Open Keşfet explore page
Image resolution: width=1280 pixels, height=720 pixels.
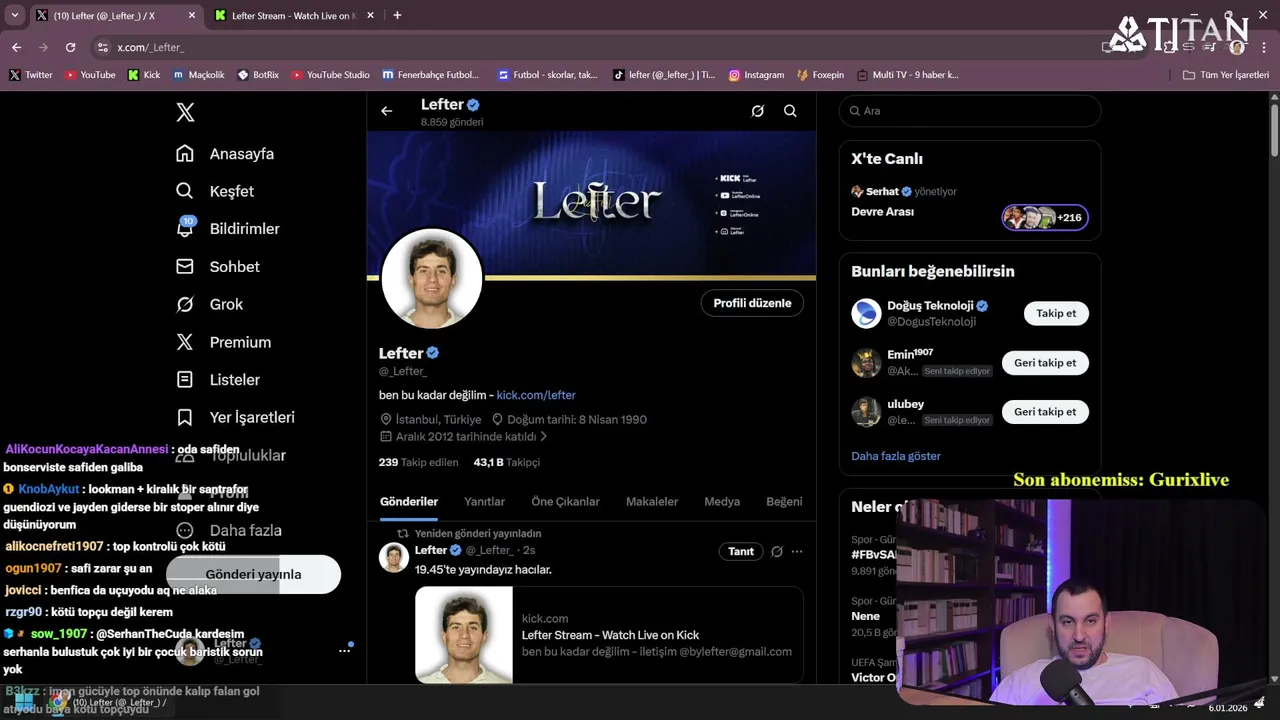tap(215, 191)
